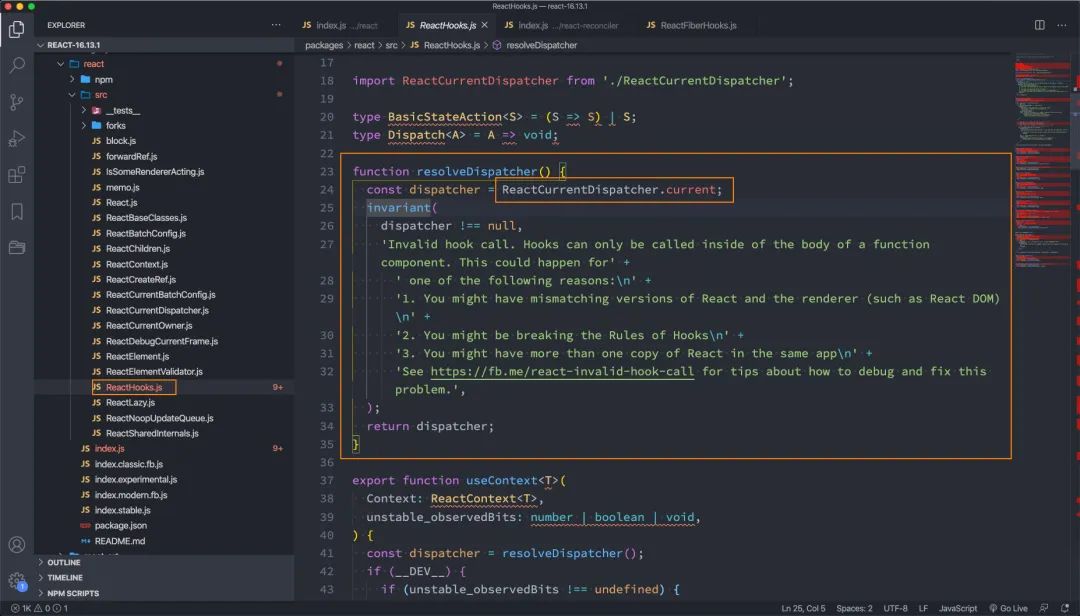Viewport: 1080px width, 616px height.
Task: Click the Go Live status button
Action: (x=1008, y=608)
